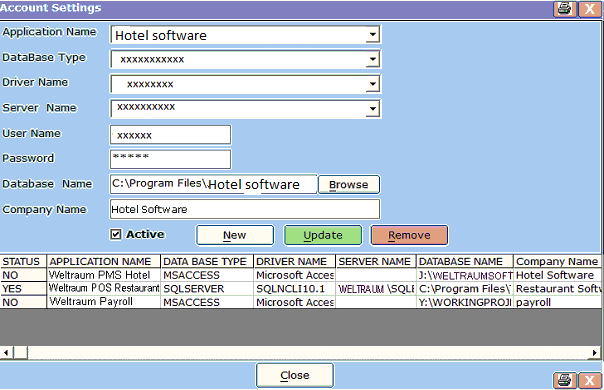Click the DATABASE NAME column header
This screenshot has height=390, width=604.
465,261
